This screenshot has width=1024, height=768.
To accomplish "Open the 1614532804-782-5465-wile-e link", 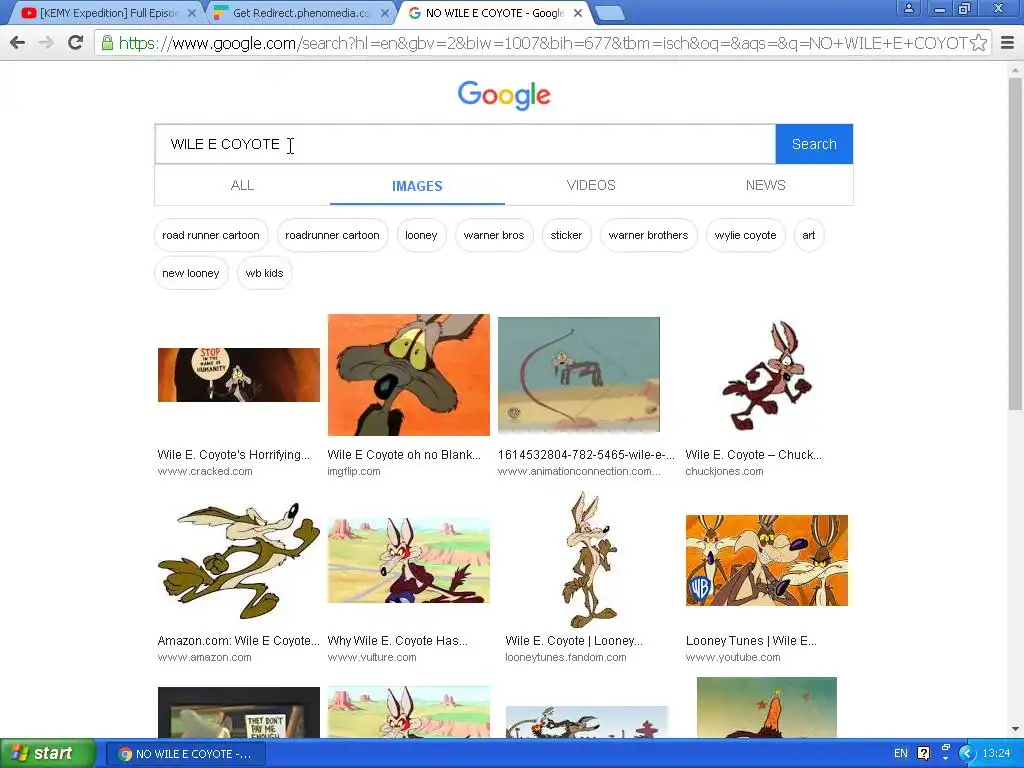I will pos(586,455).
